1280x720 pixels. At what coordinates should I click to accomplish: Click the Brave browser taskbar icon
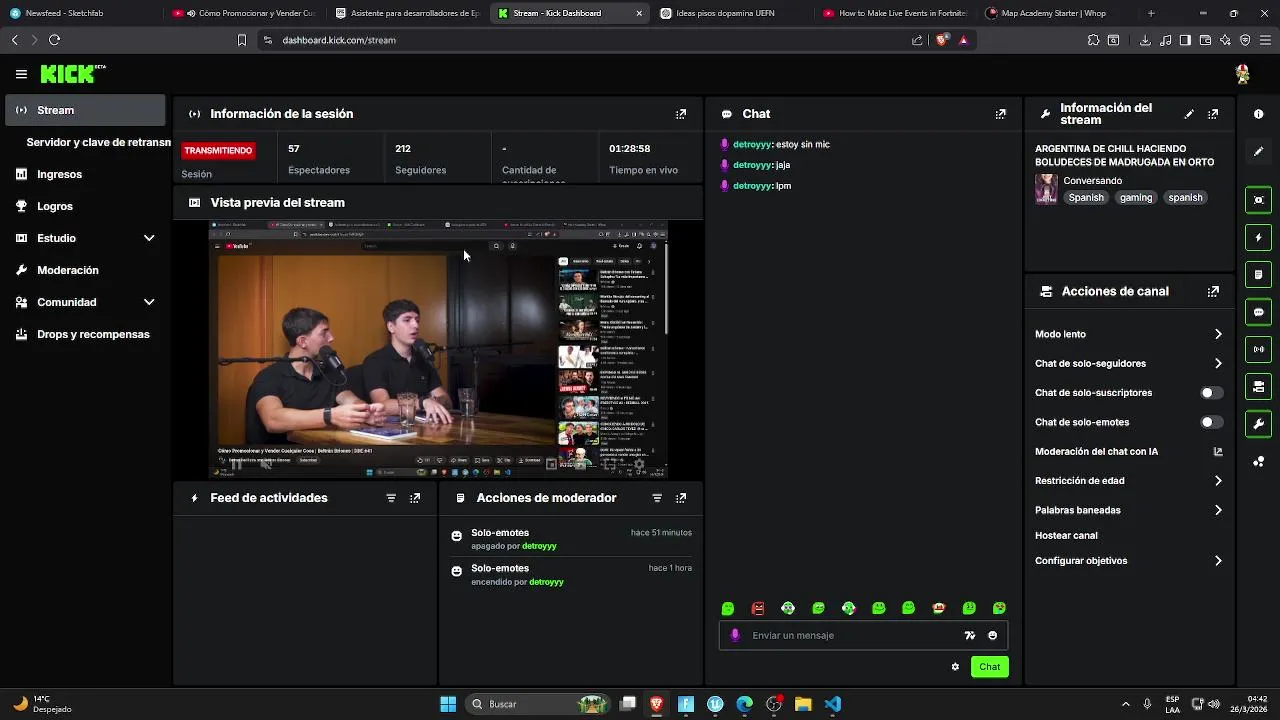(656, 704)
